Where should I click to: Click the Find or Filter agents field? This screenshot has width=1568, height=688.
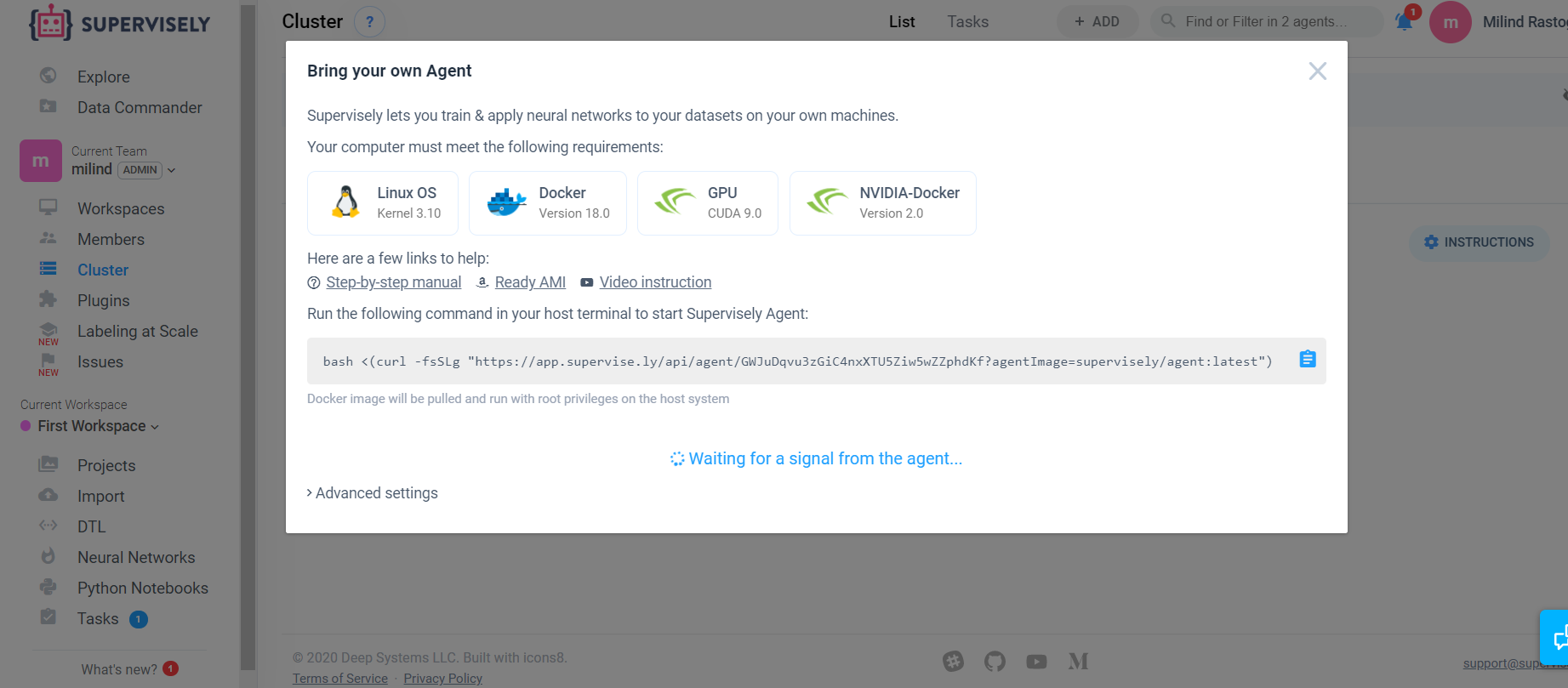coord(1266,21)
